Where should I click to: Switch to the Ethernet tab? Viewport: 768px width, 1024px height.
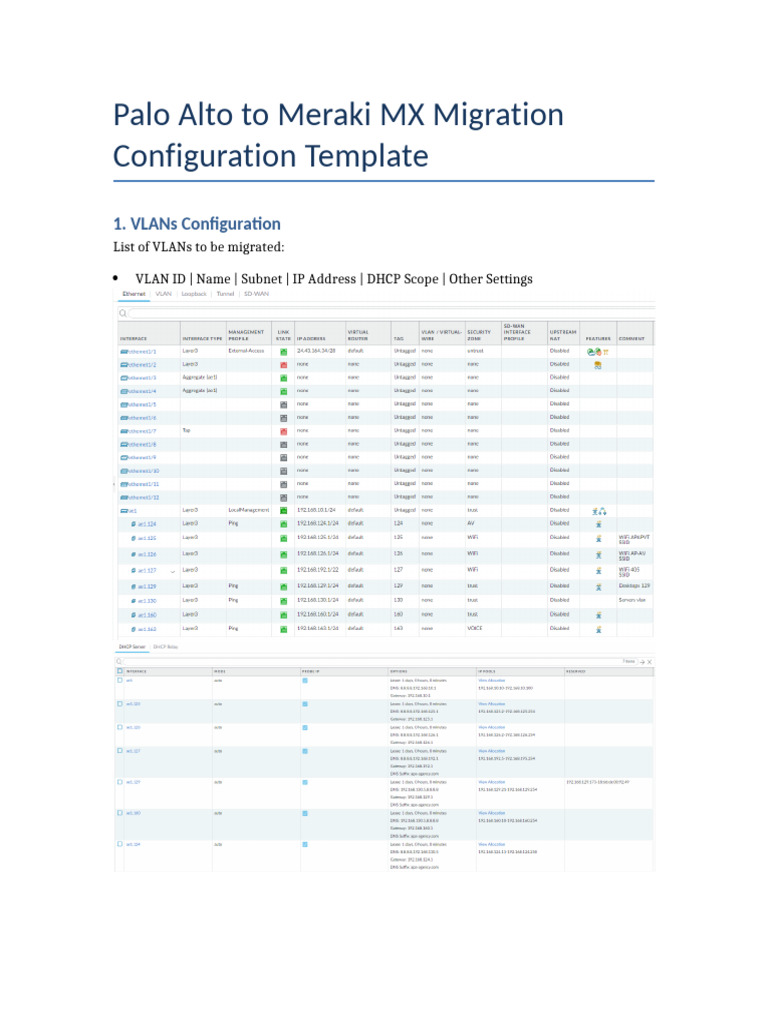pyautogui.click(x=134, y=294)
